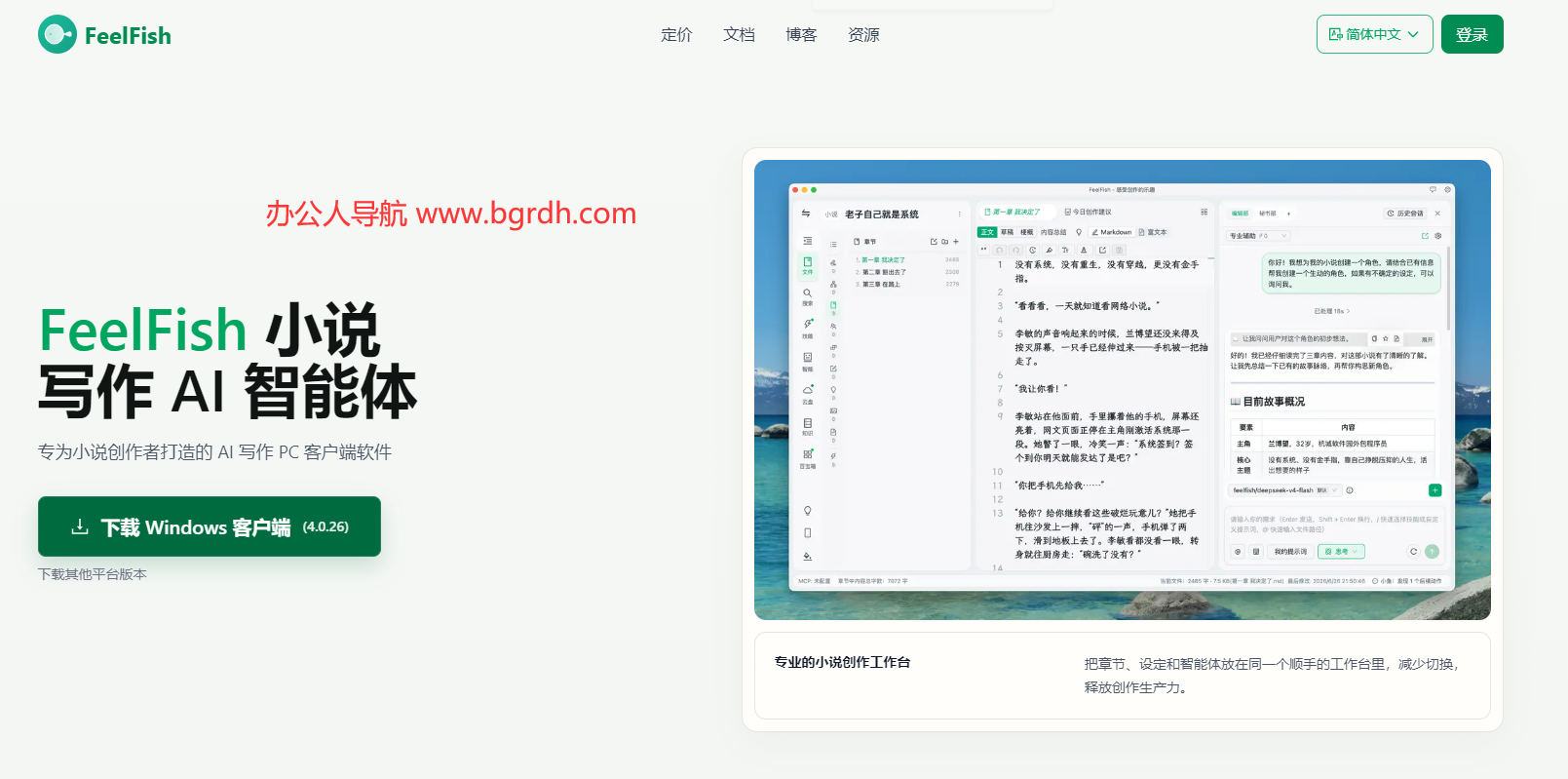The width and height of the screenshot is (1568, 779).
Task: Open the 下载其他平台版本 link
Action: [x=93, y=574]
